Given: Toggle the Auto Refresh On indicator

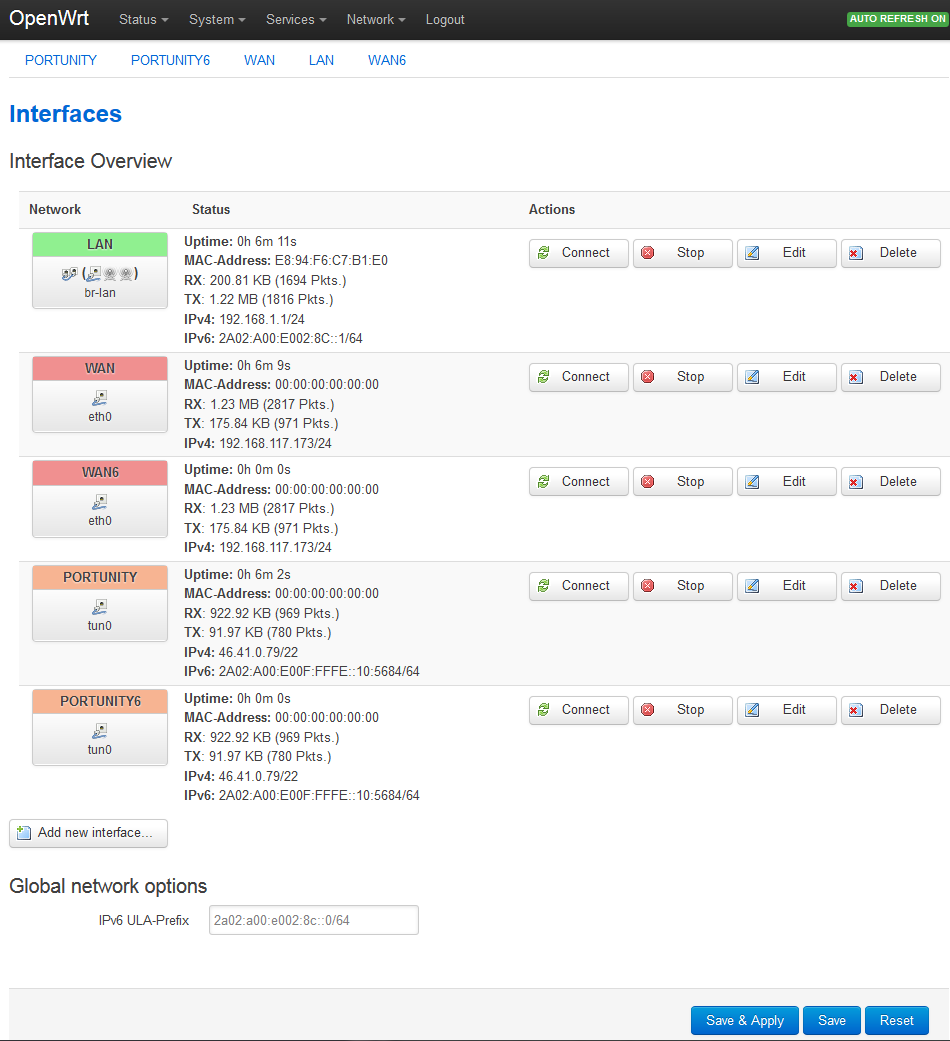Looking at the screenshot, I should 897,19.
